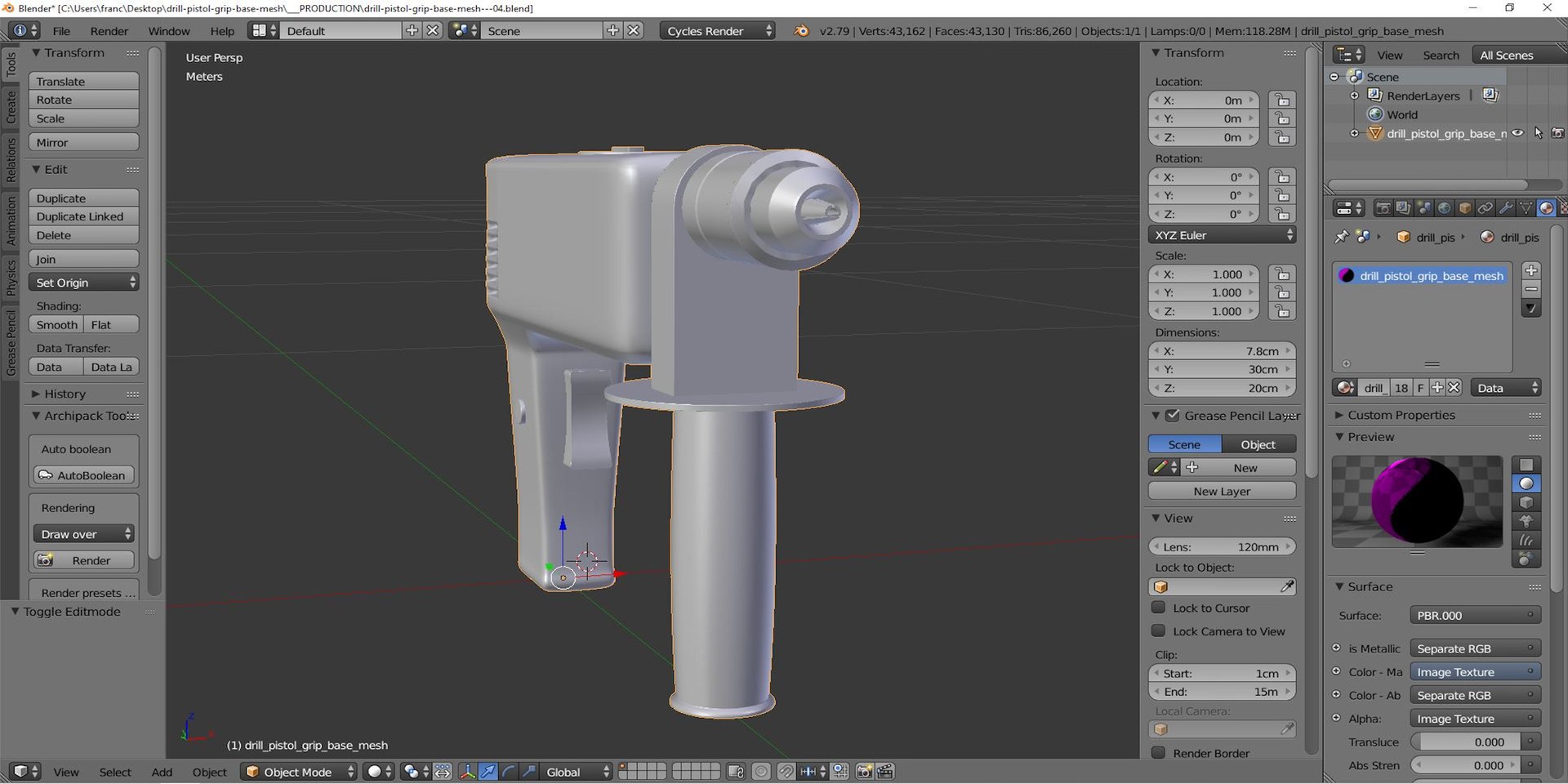1568x784 pixels.
Task: Click the translate manipulator arrow icon in 3D header
Action: coord(488,772)
